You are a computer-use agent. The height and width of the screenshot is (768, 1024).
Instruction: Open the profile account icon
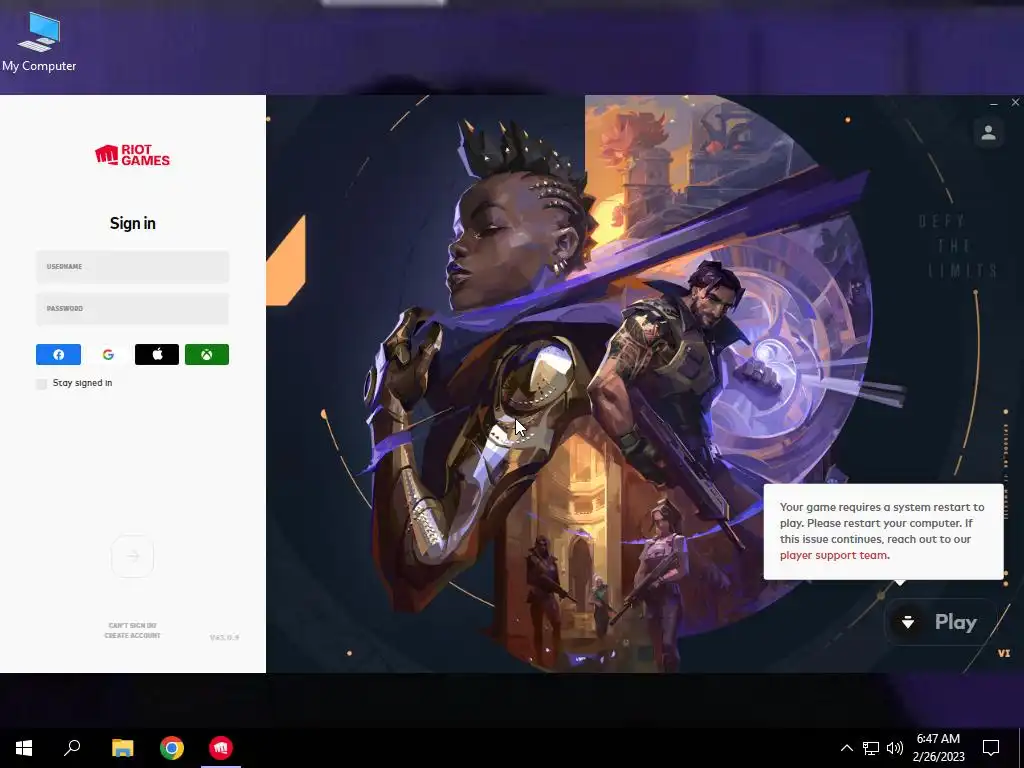coord(988,133)
